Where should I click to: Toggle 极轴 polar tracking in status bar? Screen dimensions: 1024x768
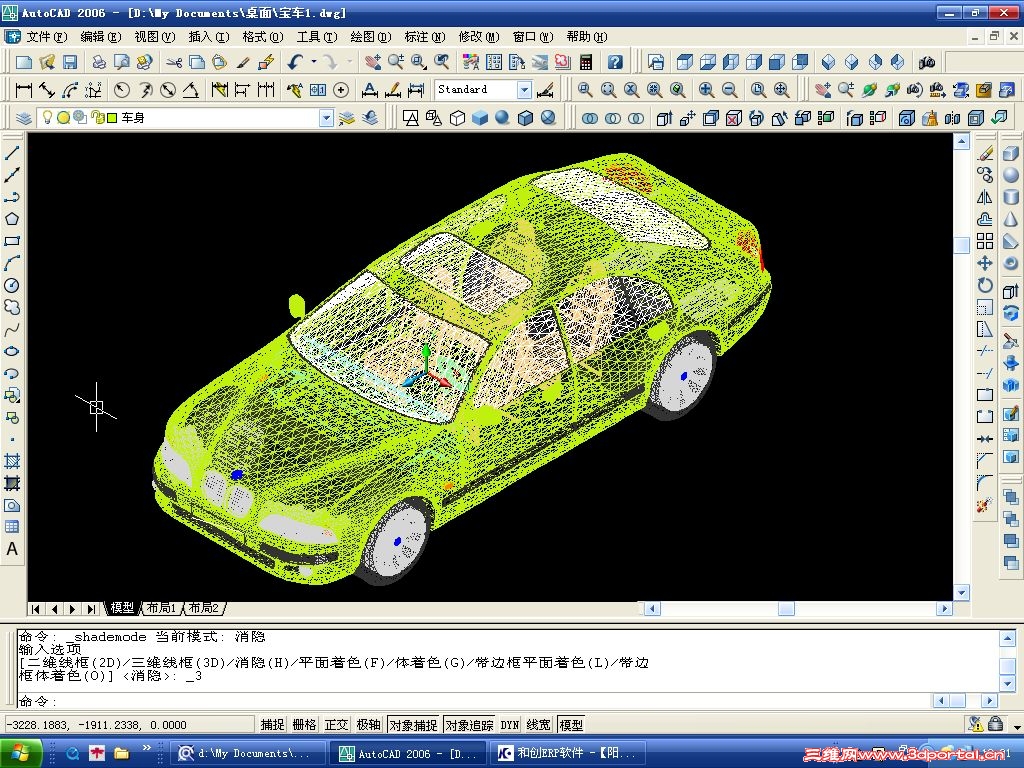tap(368, 724)
